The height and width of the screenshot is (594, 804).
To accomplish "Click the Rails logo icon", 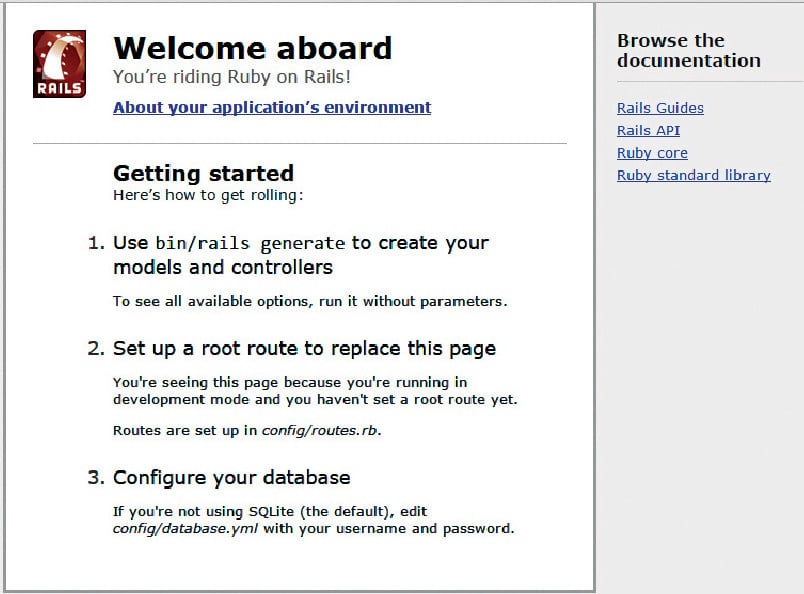I will (59, 63).
